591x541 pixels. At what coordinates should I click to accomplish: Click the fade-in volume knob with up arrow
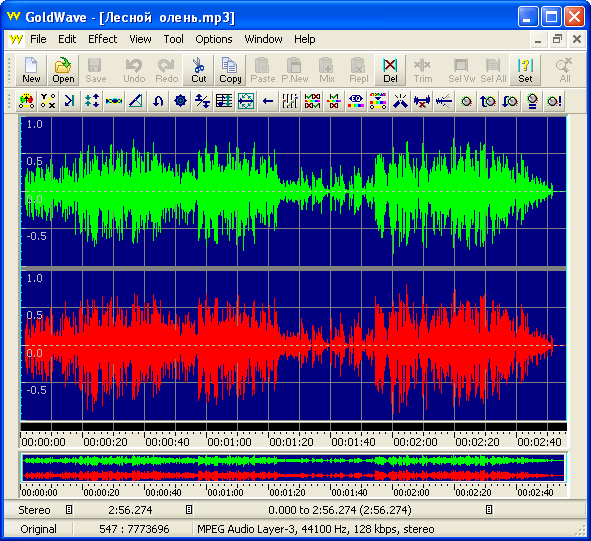click(488, 101)
